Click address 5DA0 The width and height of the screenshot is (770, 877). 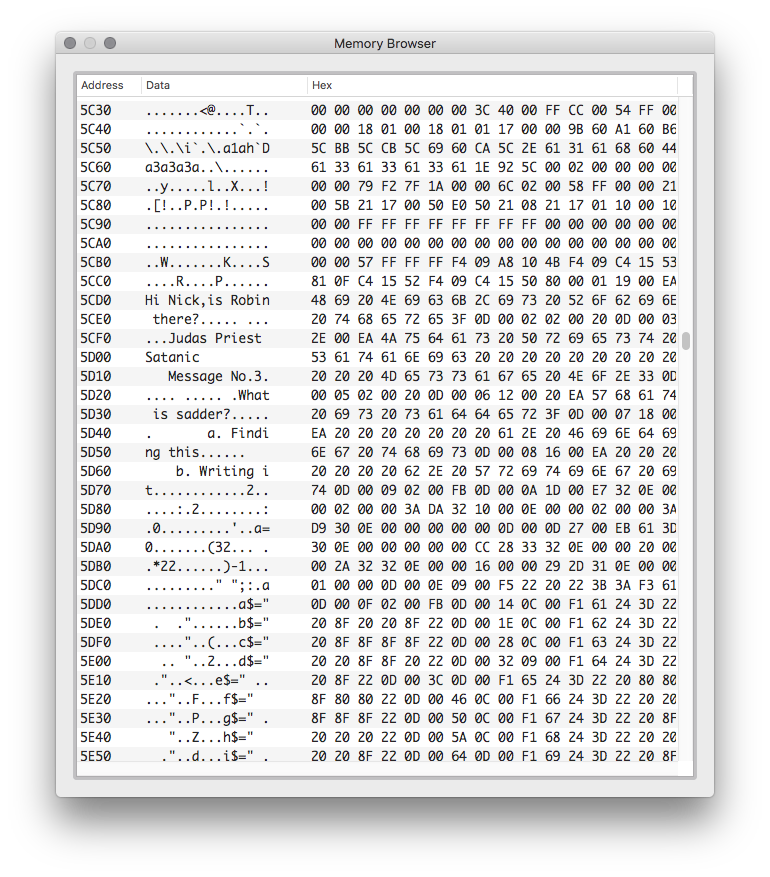(96, 548)
